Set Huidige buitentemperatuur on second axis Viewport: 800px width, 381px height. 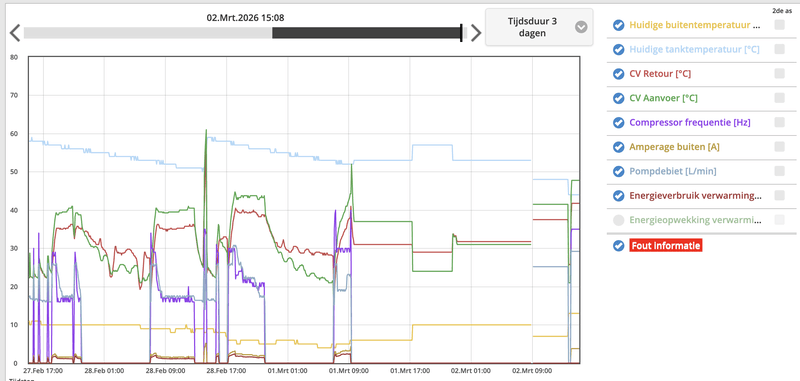[x=779, y=24]
